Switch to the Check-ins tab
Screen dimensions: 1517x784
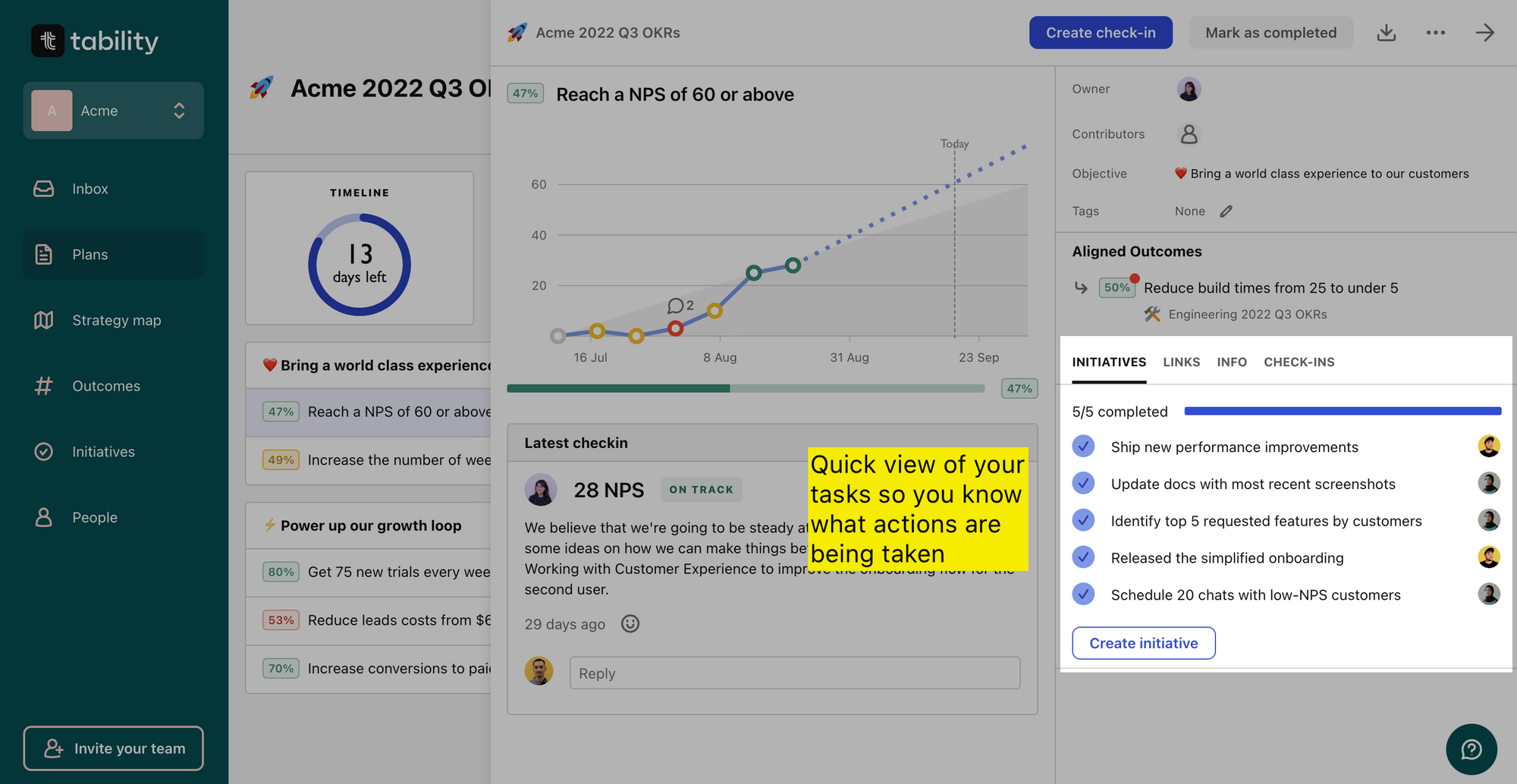(1299, 362)
